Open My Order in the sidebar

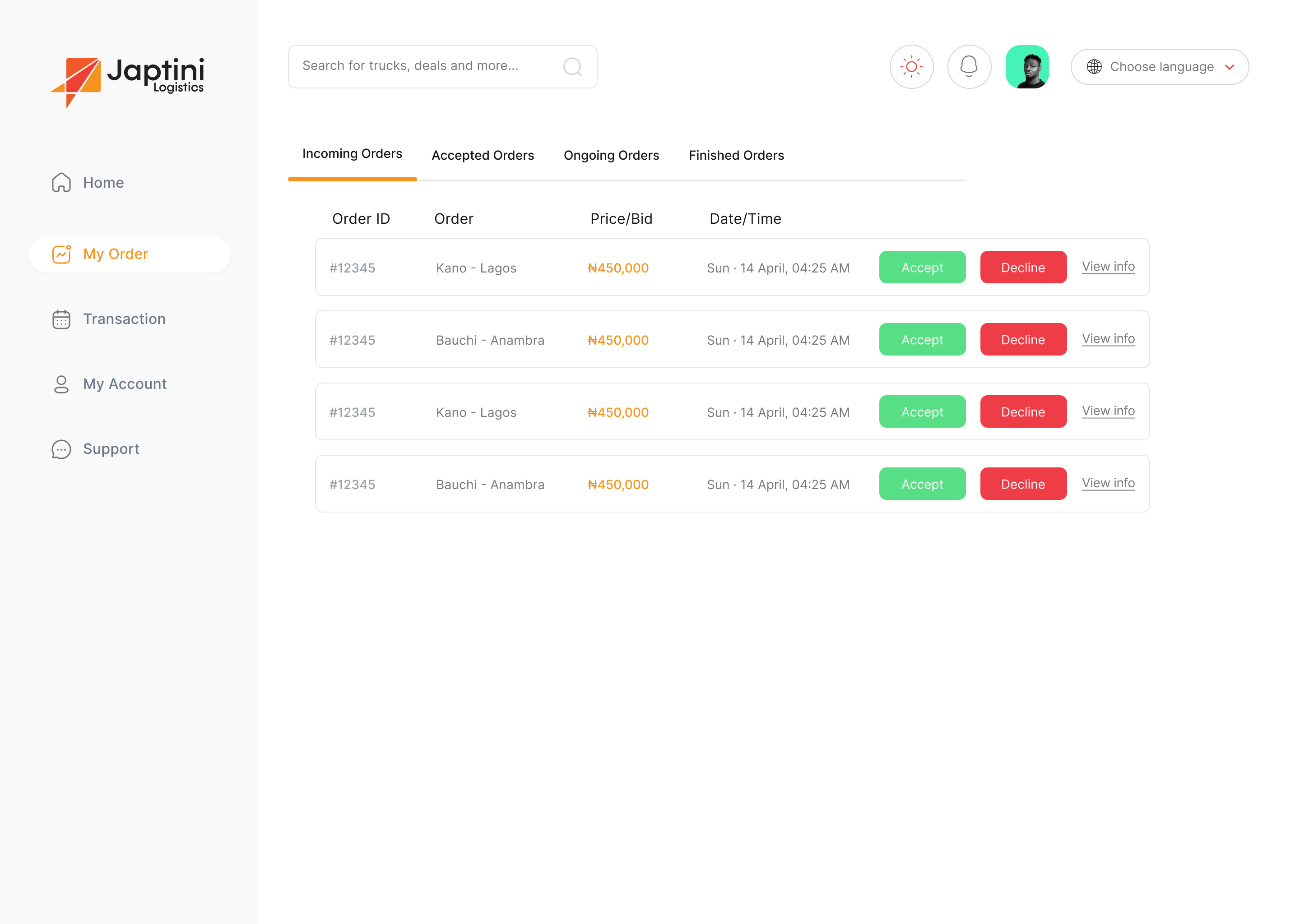129,254
